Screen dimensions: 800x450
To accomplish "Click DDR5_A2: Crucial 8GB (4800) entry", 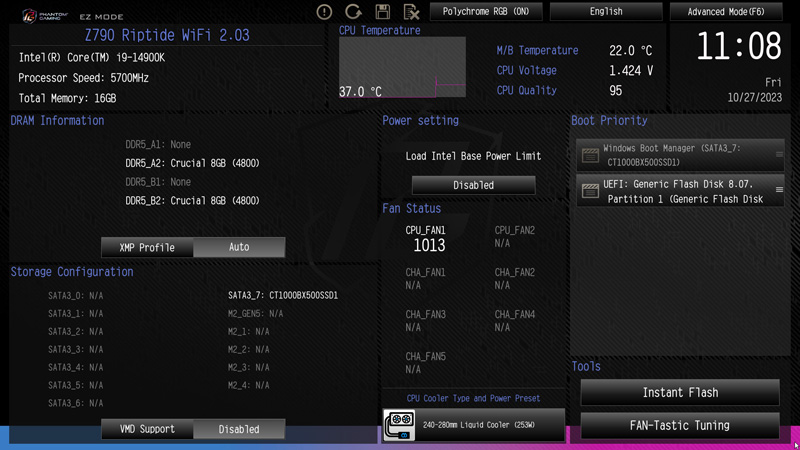I will click(192, 163).
